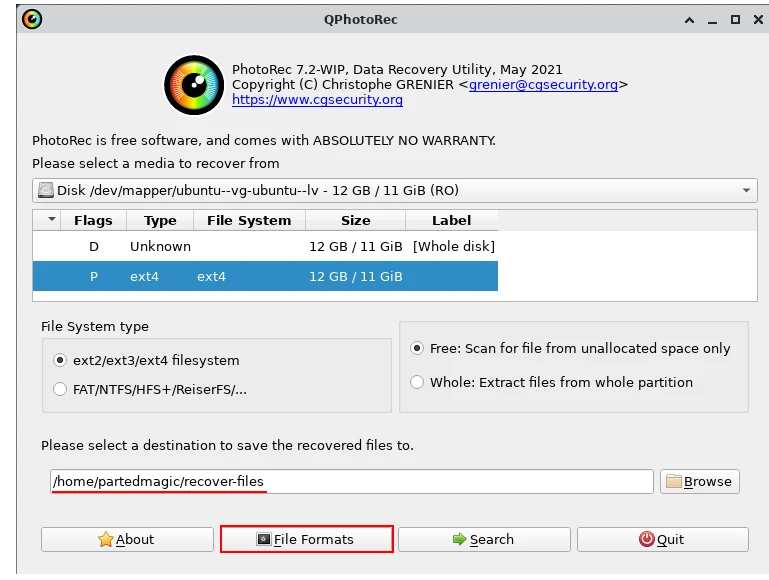Open the cgsecurity.org website link
769x580 pixels.
click(x=317, y=100)
